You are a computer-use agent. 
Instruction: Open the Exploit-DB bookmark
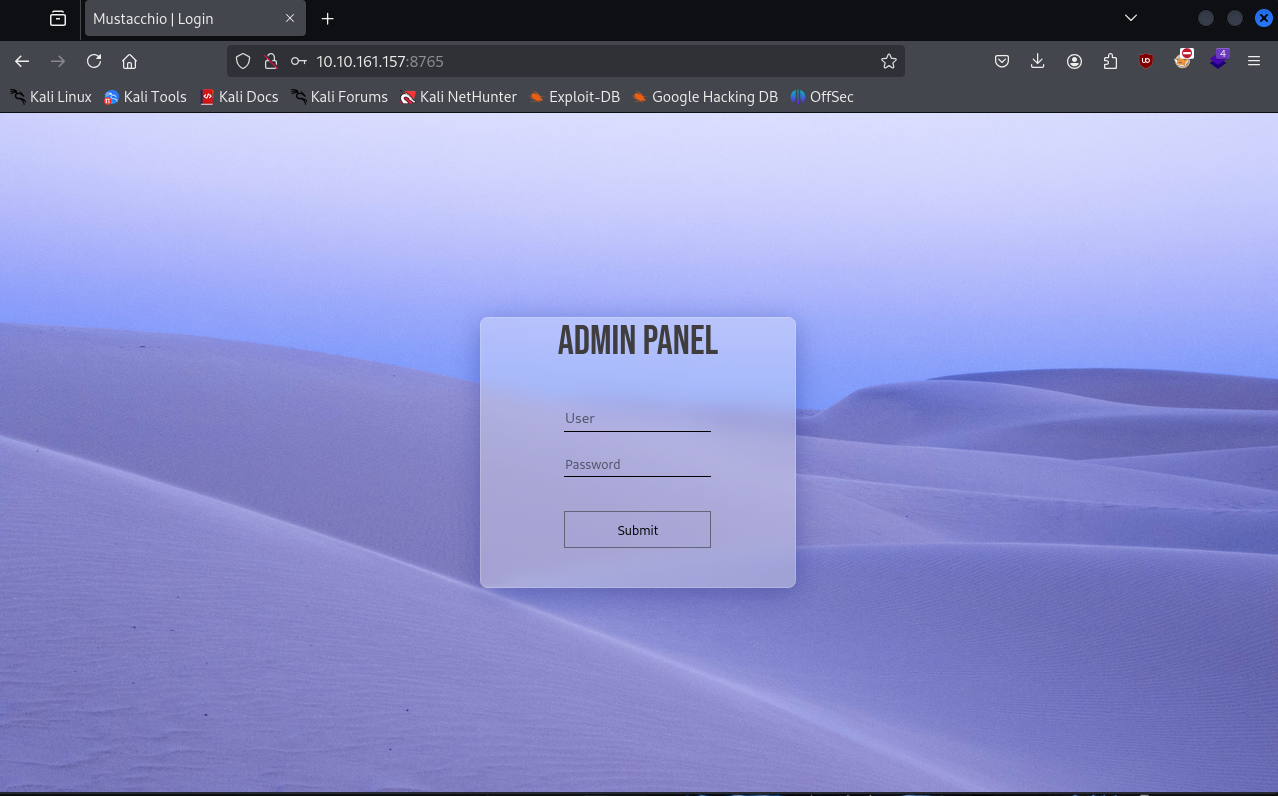(x=574, y=97)
